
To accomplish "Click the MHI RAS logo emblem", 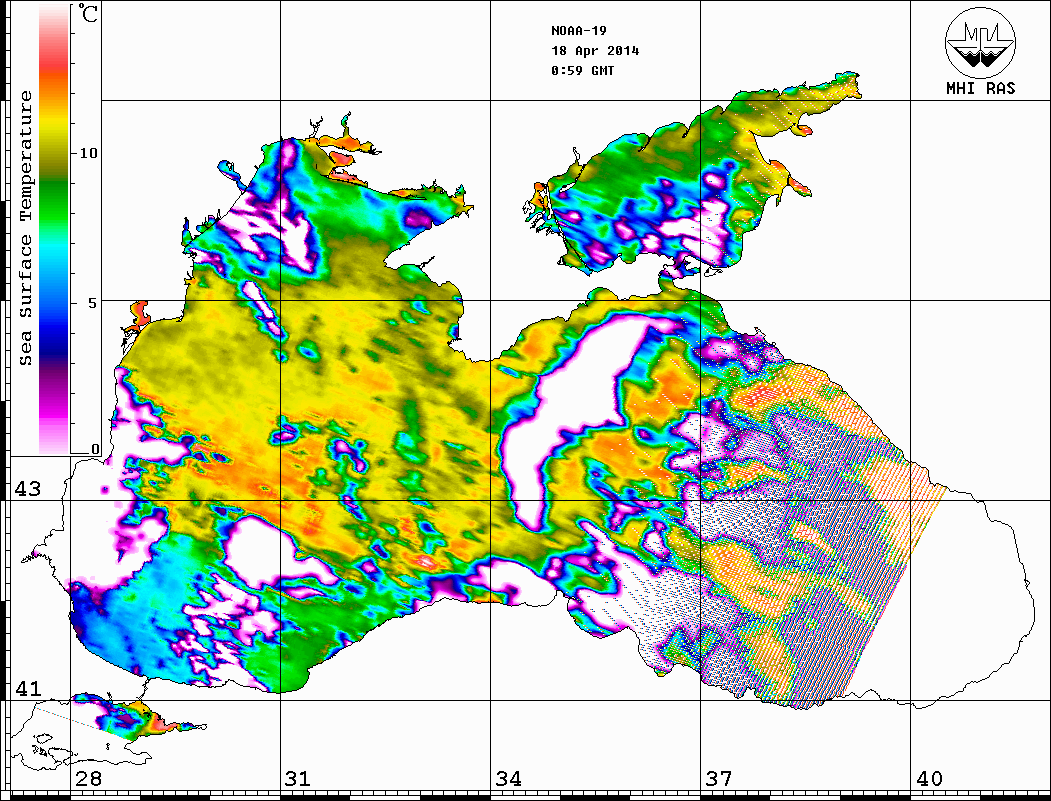I will tap(980, 42).
